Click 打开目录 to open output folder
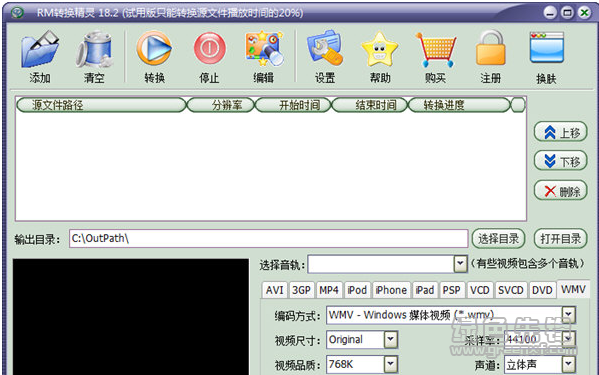 [560, 239]
